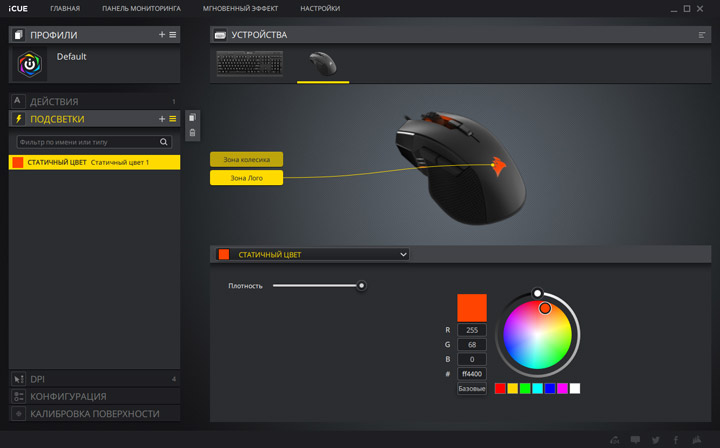Open the Настройки tab
The image size is (720, 448).
point(320,8)
